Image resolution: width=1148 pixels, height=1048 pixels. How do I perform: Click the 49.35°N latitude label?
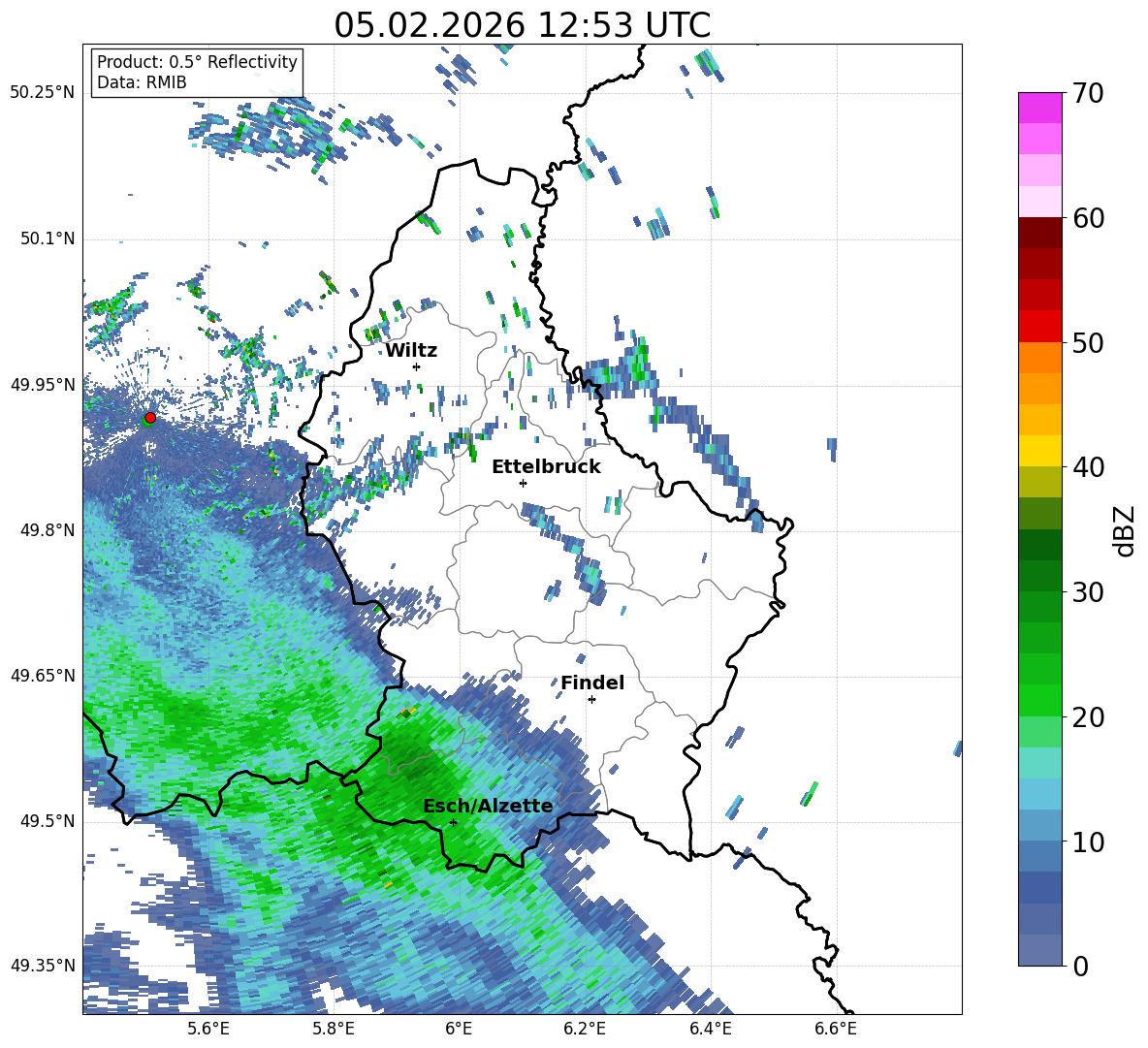43,966
